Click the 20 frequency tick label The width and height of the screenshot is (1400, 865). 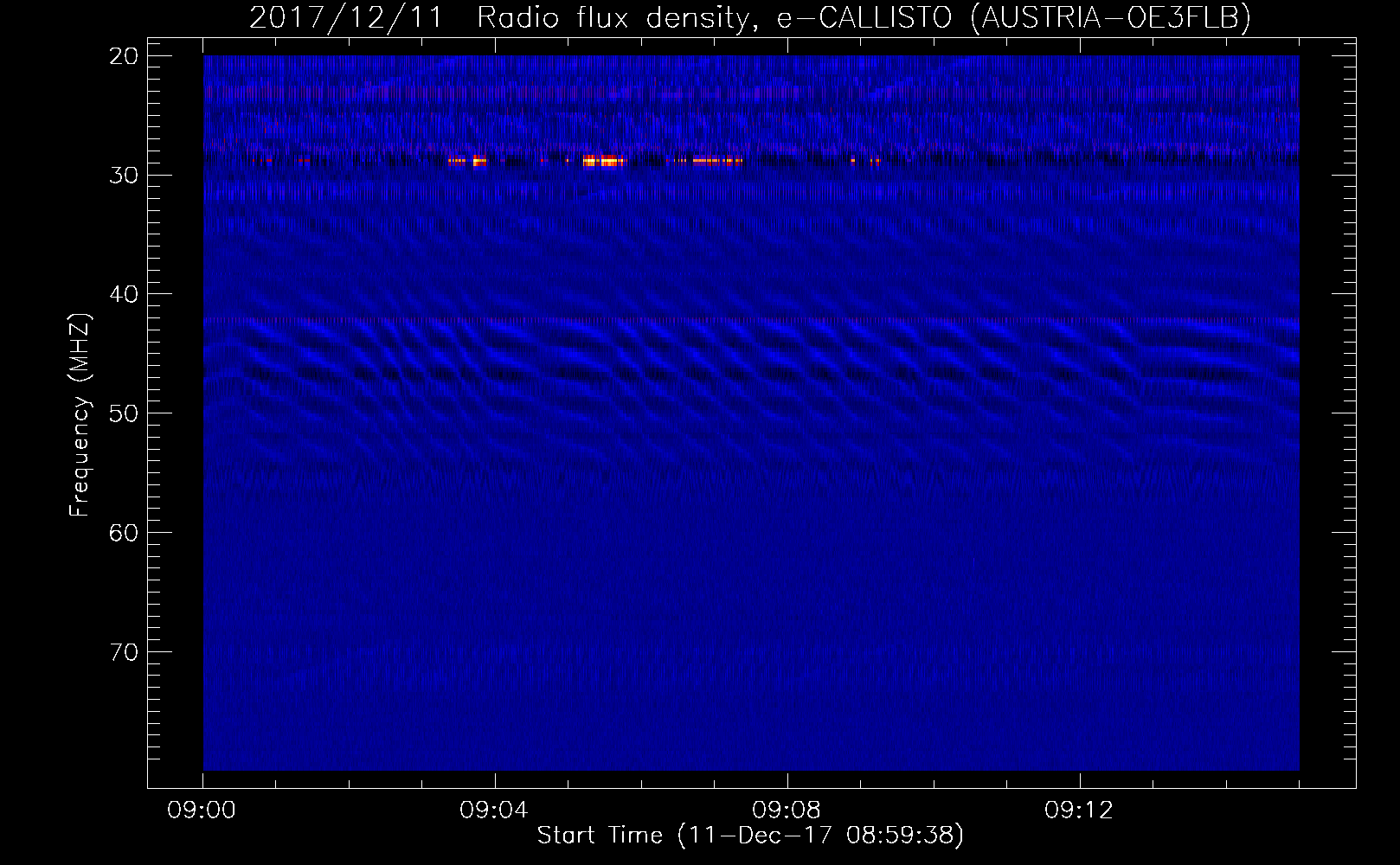(x=124, y=56)
